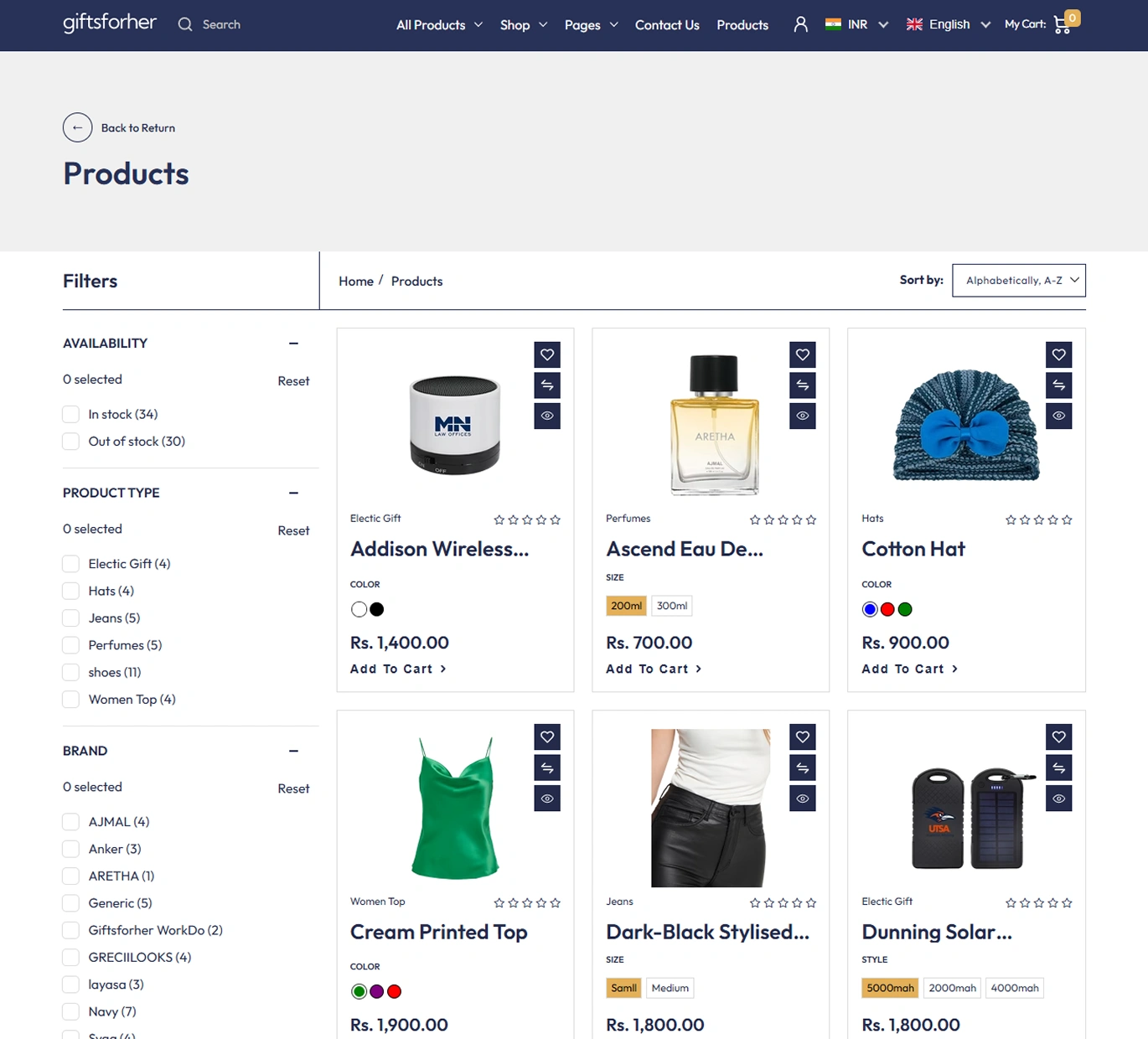Add Cream Printed Top to wishlist

click(x=547, y=737)
